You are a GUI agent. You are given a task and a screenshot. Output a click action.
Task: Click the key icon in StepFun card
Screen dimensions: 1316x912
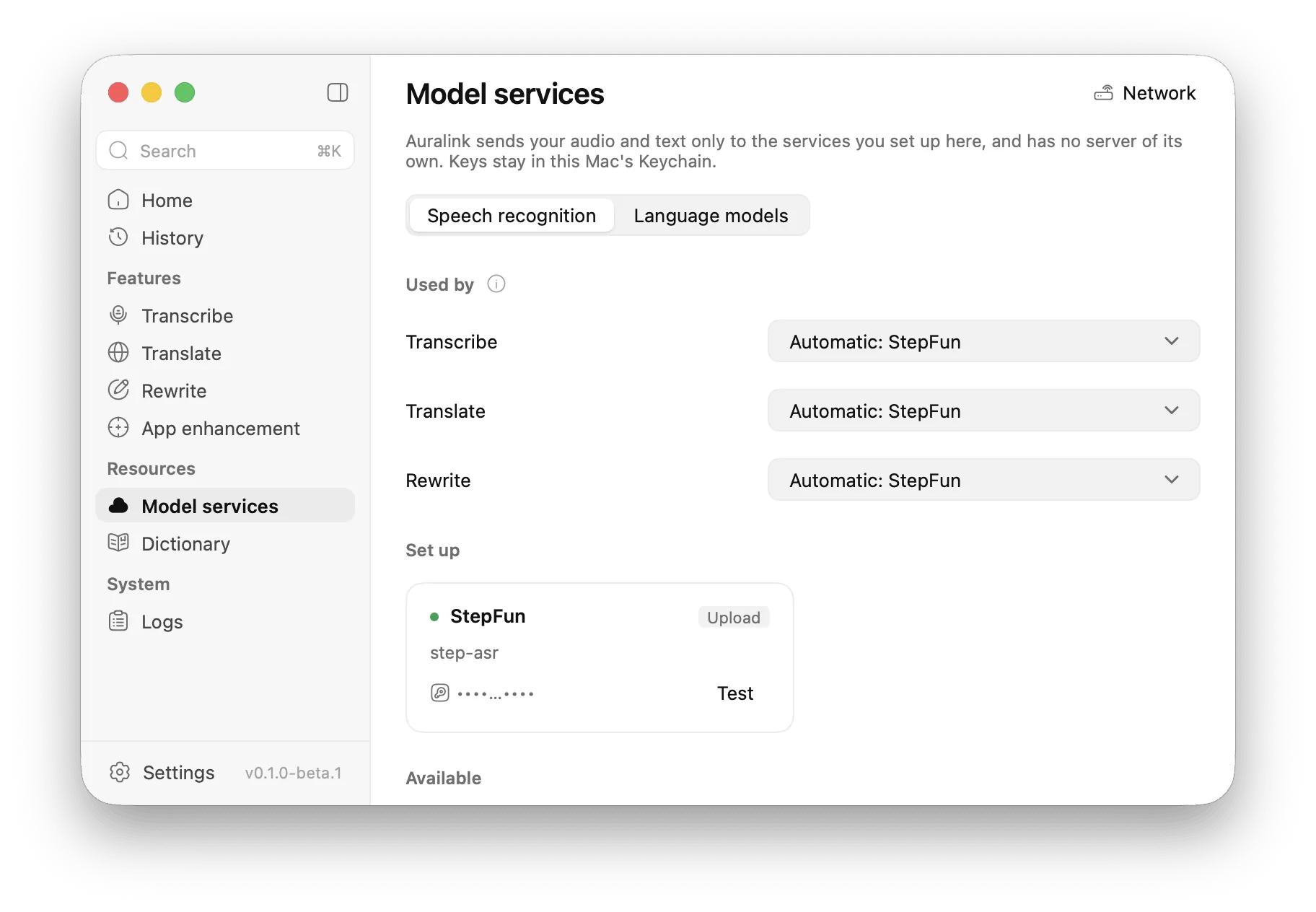[x=440, y=693]
